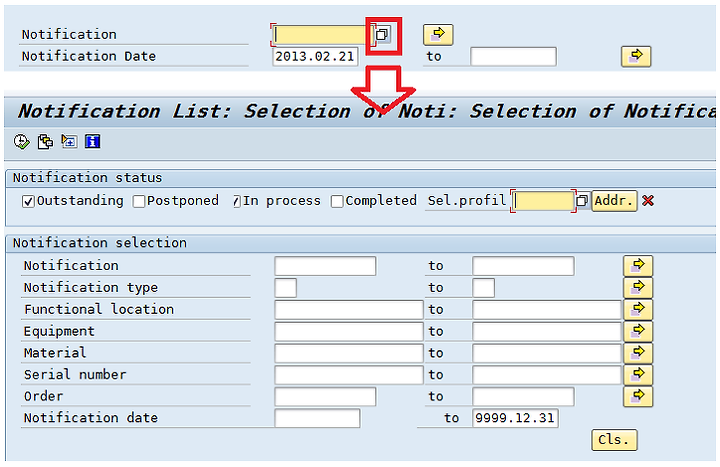720x467 pixels.
Task: Click the Notification type 'from' field
Action: coord(286,288)
